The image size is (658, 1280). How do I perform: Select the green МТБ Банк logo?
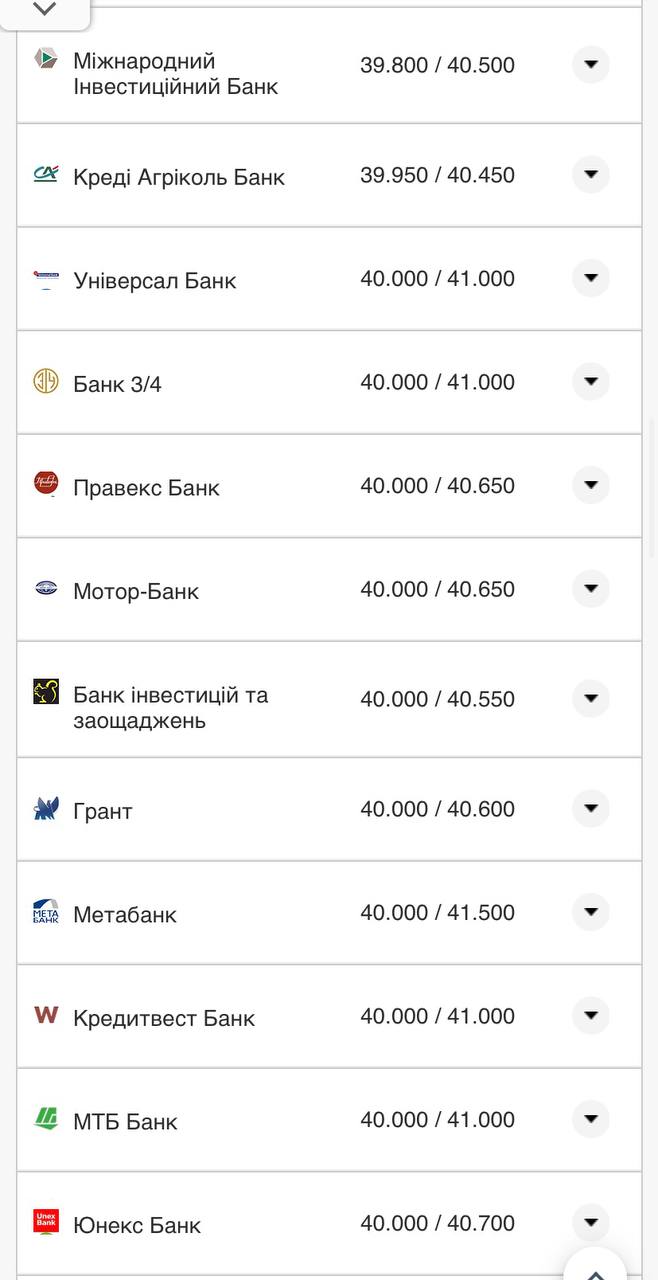click(x=45, y=1119)
